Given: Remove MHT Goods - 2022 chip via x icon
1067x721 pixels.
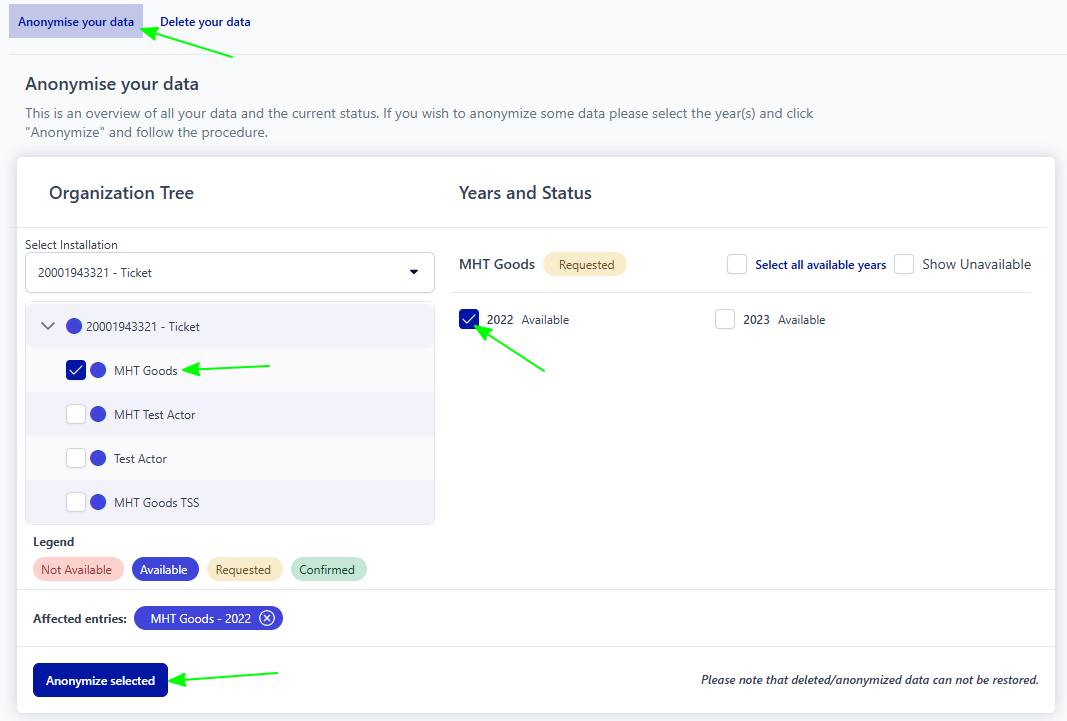Looking at the screenshot, I should pos(266,618).
